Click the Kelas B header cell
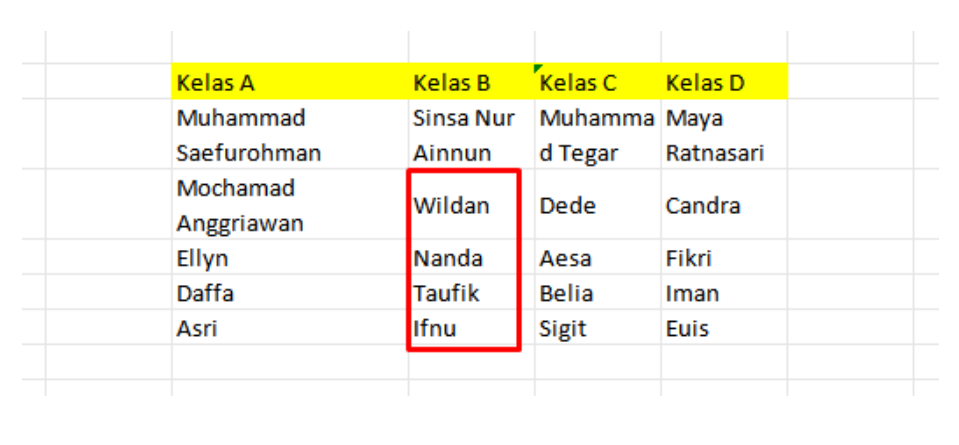 point(470,83)
